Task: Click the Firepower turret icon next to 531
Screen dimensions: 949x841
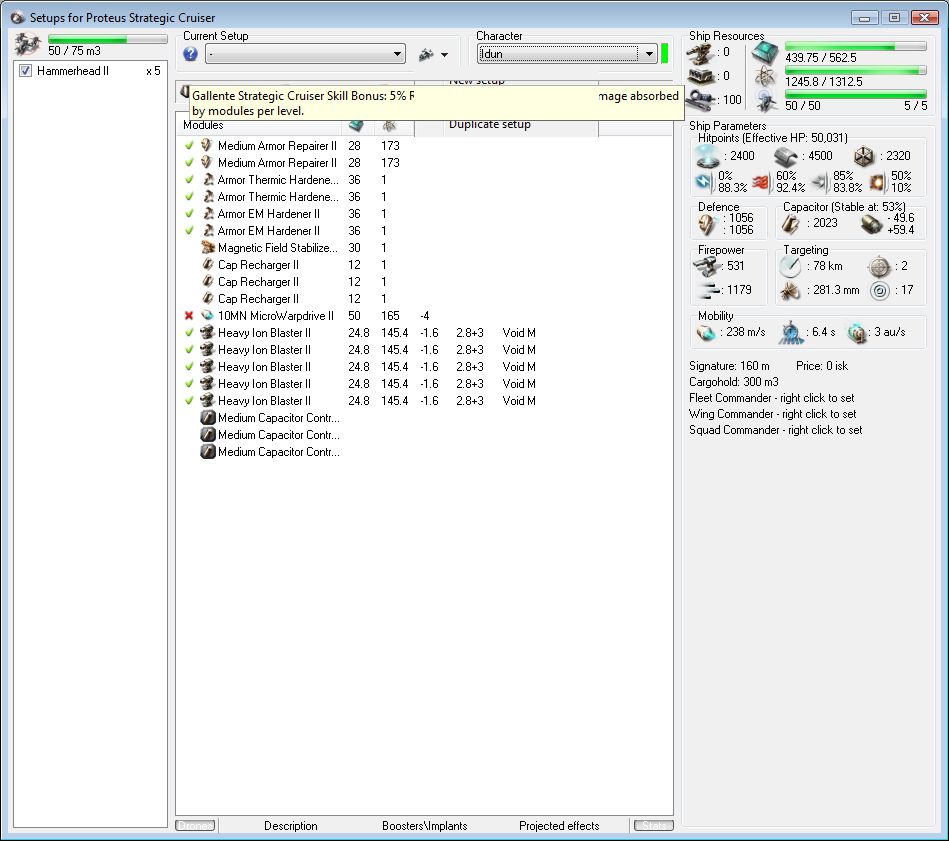Action: tap(706, 266)
